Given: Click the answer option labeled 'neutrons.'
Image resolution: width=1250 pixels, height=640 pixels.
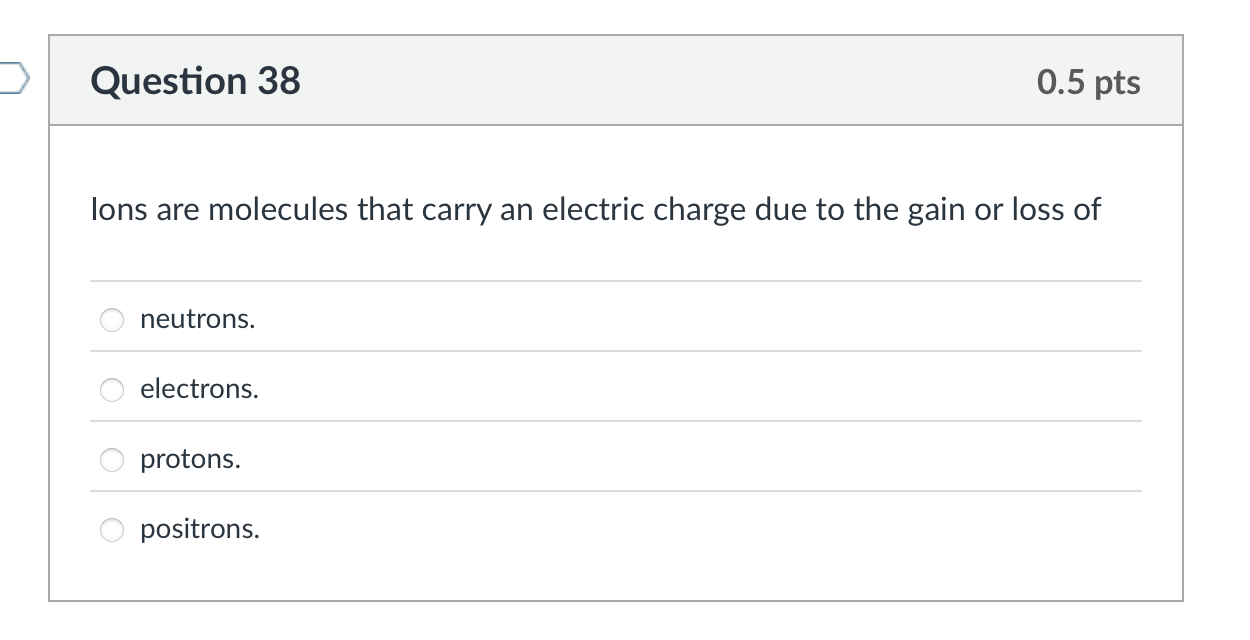Looking at the screenshot, I should coord(197,320).
